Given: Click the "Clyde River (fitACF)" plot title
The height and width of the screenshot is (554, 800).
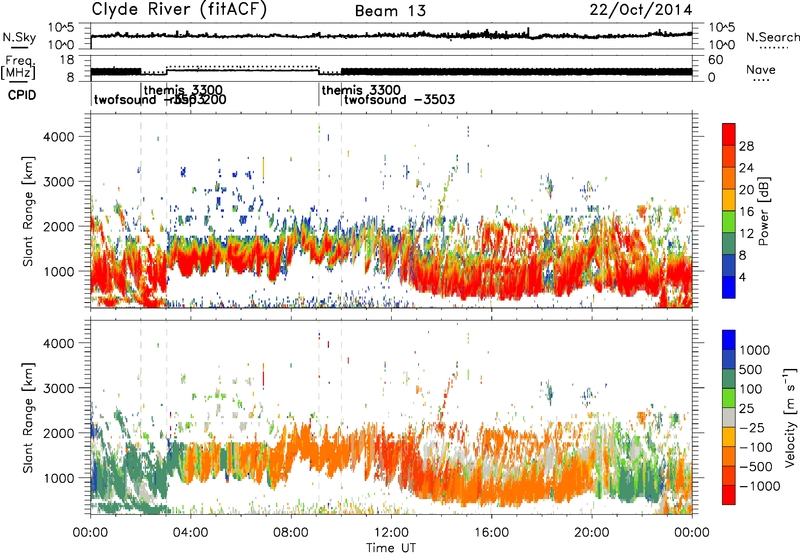Looking at the screenshot, I should 179,9.
